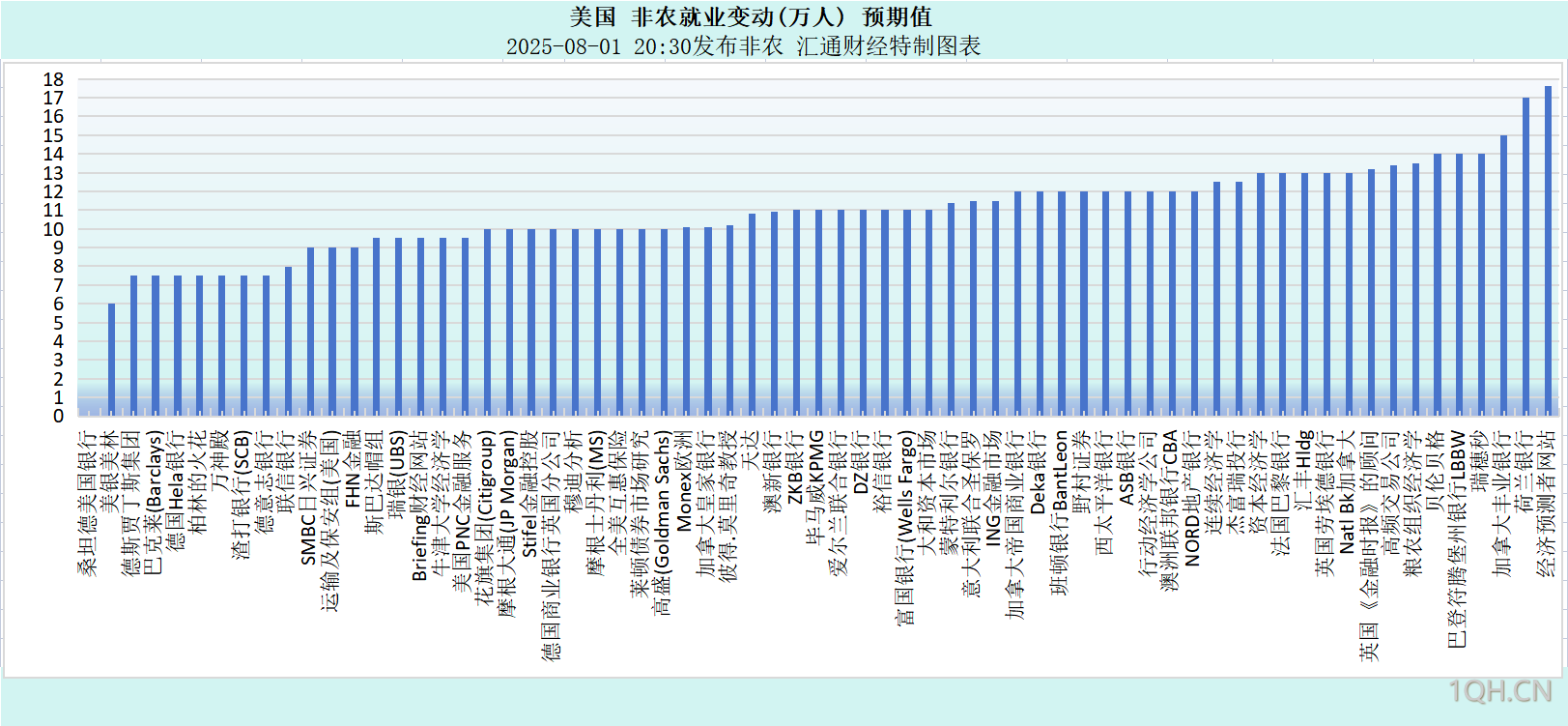Pick the DZ银行 axis label
The width and height of the screenshot is (1568, 726).
pyautogui.click(x=863, y=463)
